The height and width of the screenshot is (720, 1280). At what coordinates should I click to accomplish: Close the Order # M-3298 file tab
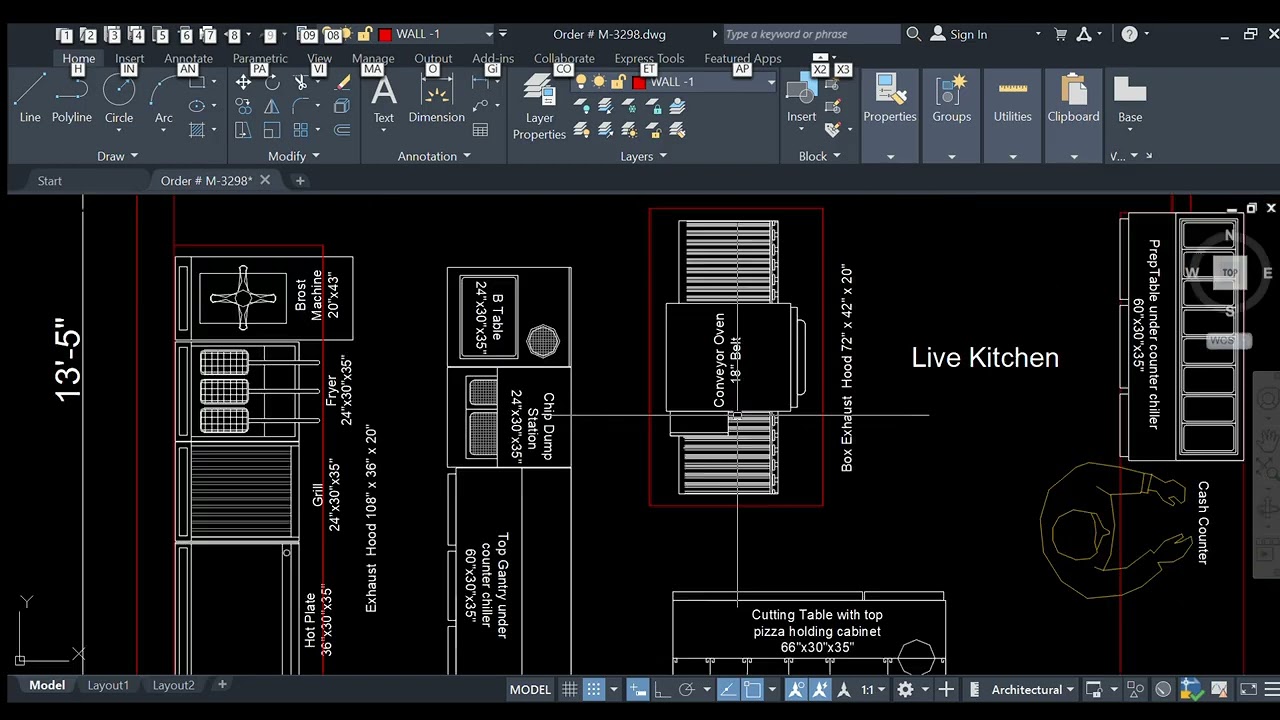265,180
